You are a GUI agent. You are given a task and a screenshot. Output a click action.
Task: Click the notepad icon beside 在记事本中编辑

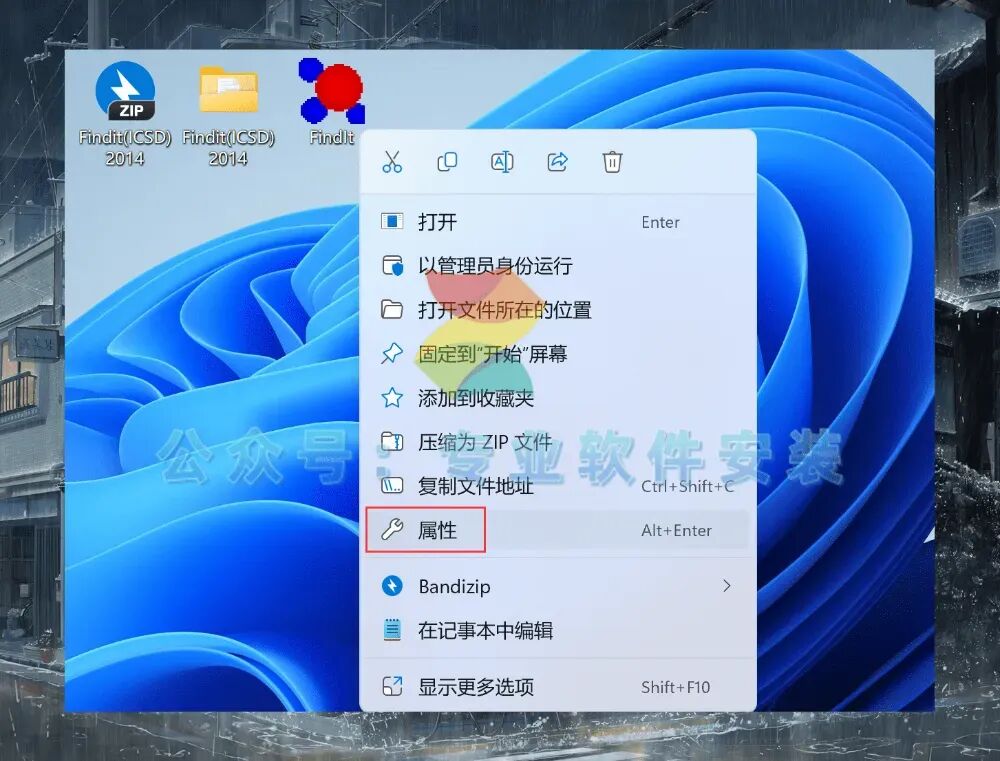click(392, 630)
